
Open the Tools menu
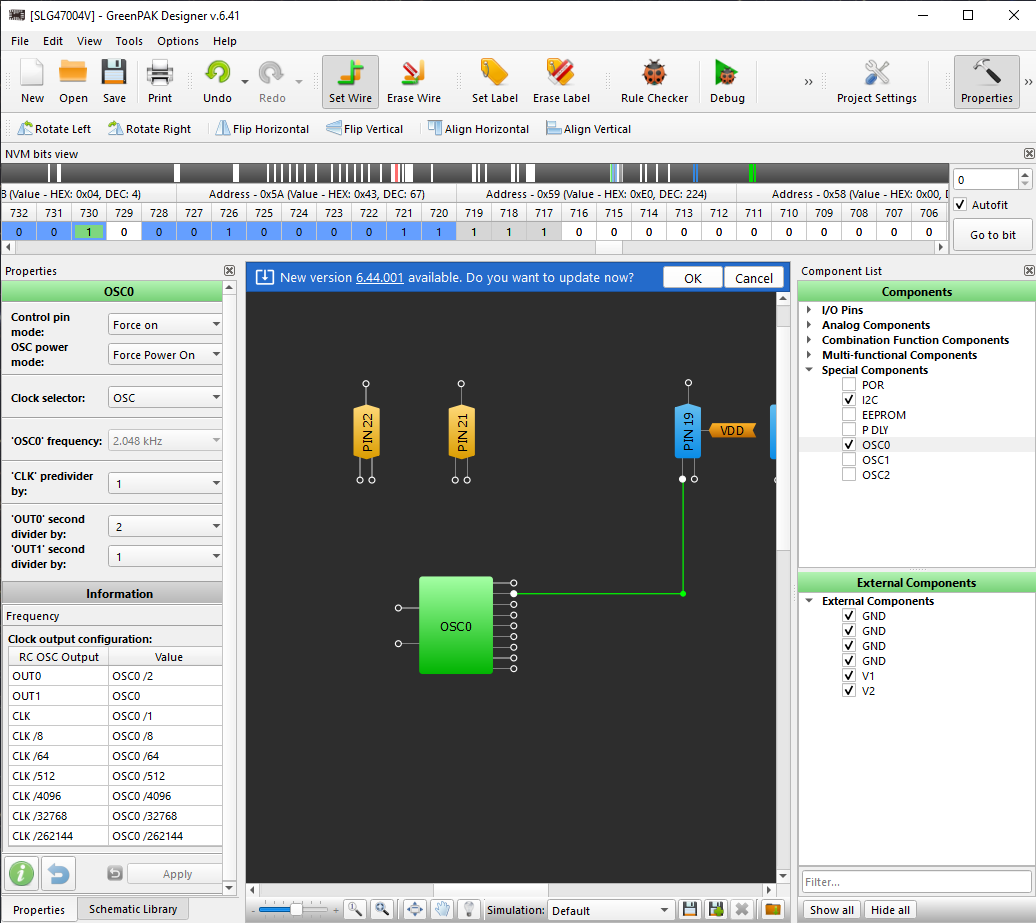(129, 41)
